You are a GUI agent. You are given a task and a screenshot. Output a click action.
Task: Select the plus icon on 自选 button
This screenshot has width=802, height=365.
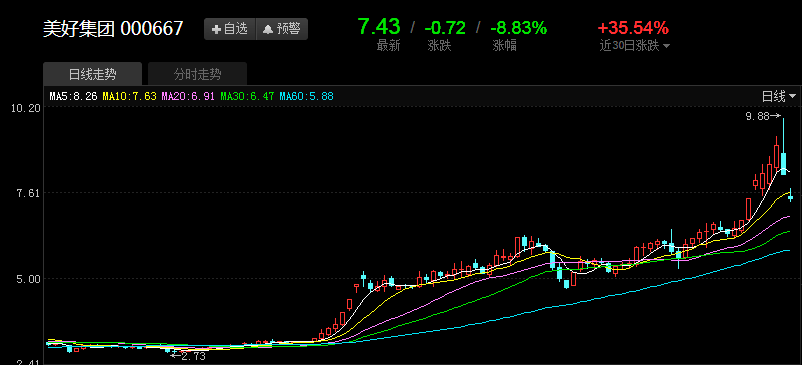pos(217,30)
